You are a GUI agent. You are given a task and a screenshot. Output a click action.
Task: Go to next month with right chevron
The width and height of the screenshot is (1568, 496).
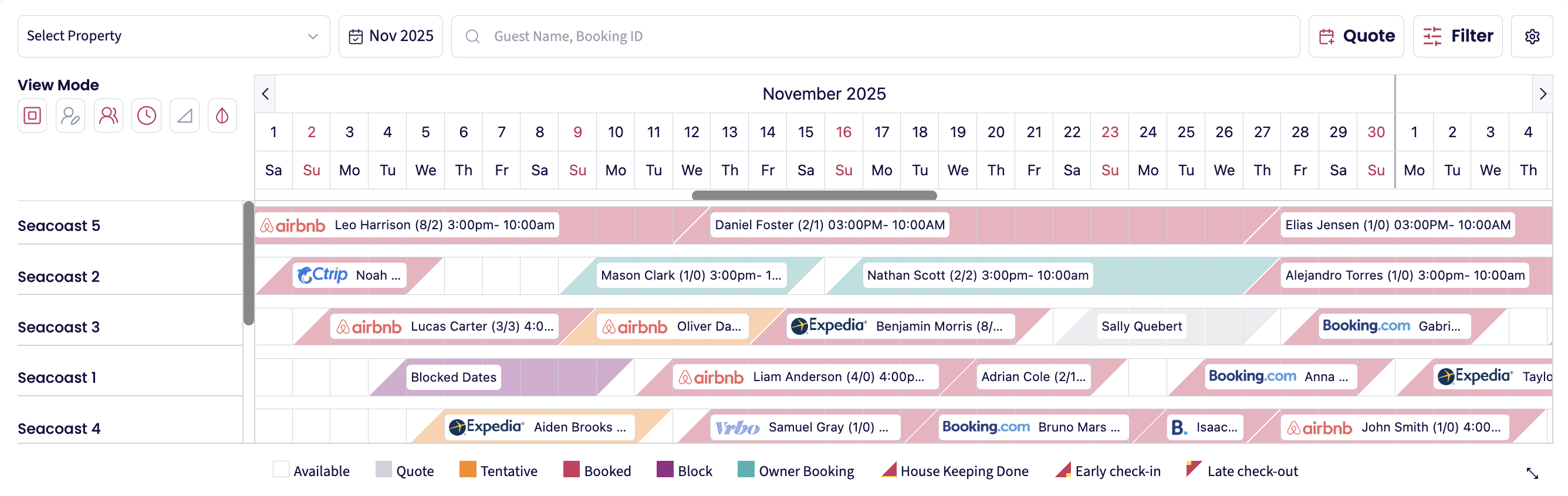(x=1542, y=94)
